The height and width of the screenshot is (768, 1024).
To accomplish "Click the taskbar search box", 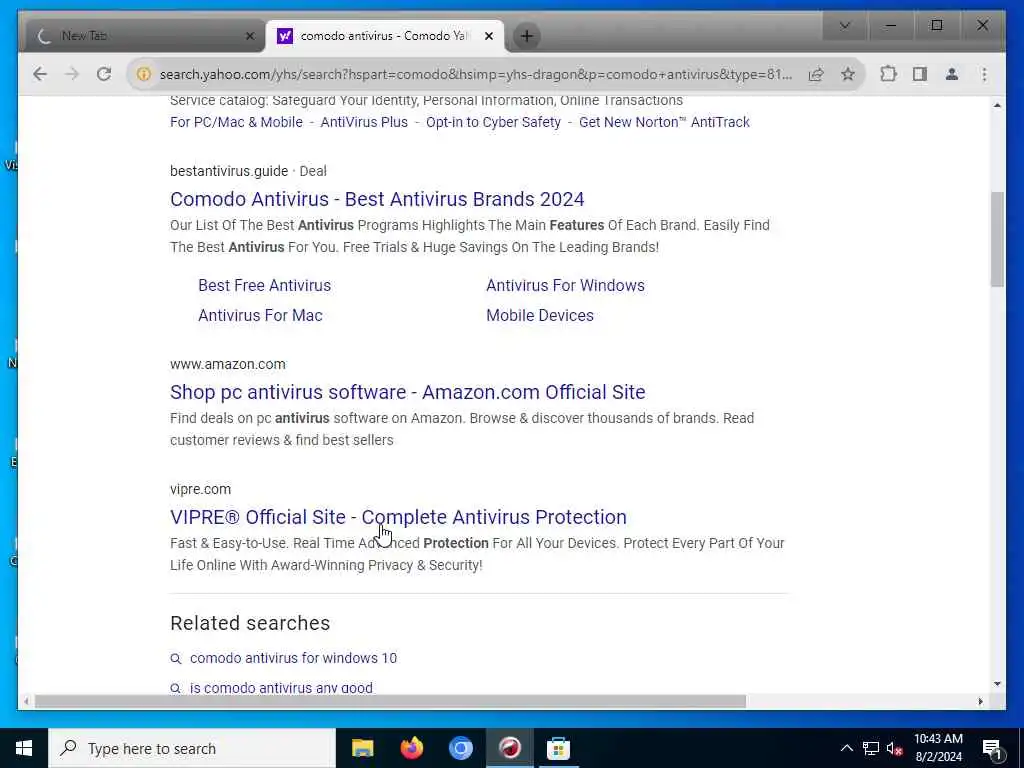I will [192, 748].
